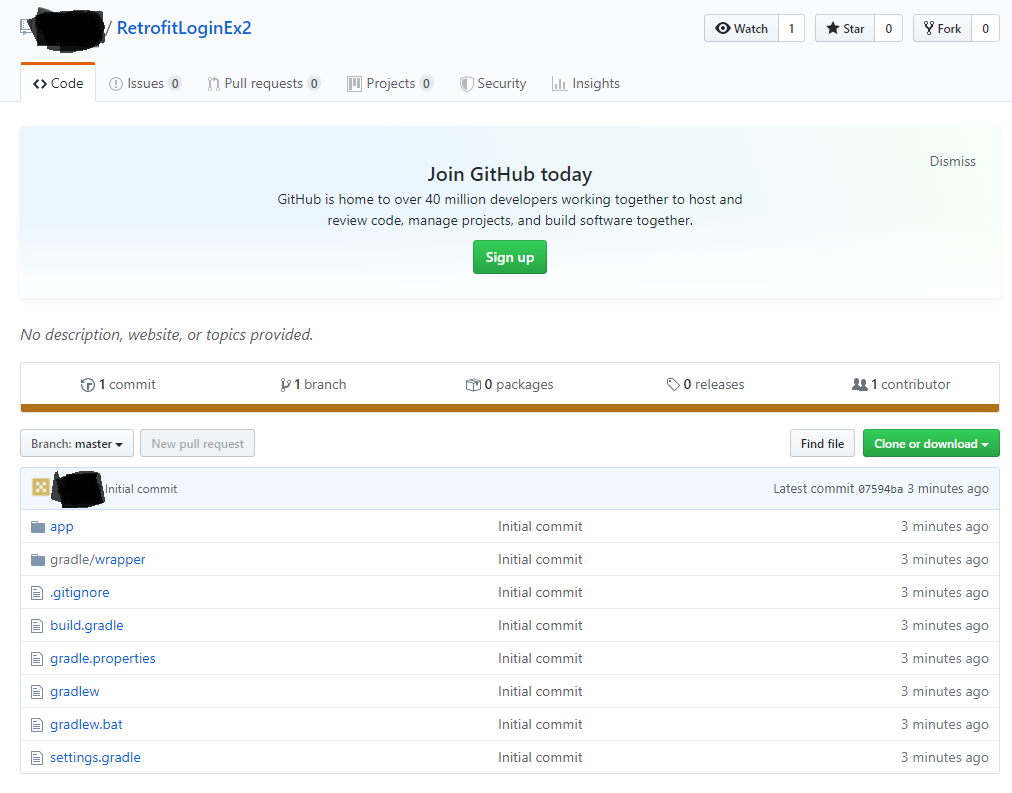Open the .gitignore file
Image resolution: width=1012 pixels, height=793 pixels.
coord(79,592)
